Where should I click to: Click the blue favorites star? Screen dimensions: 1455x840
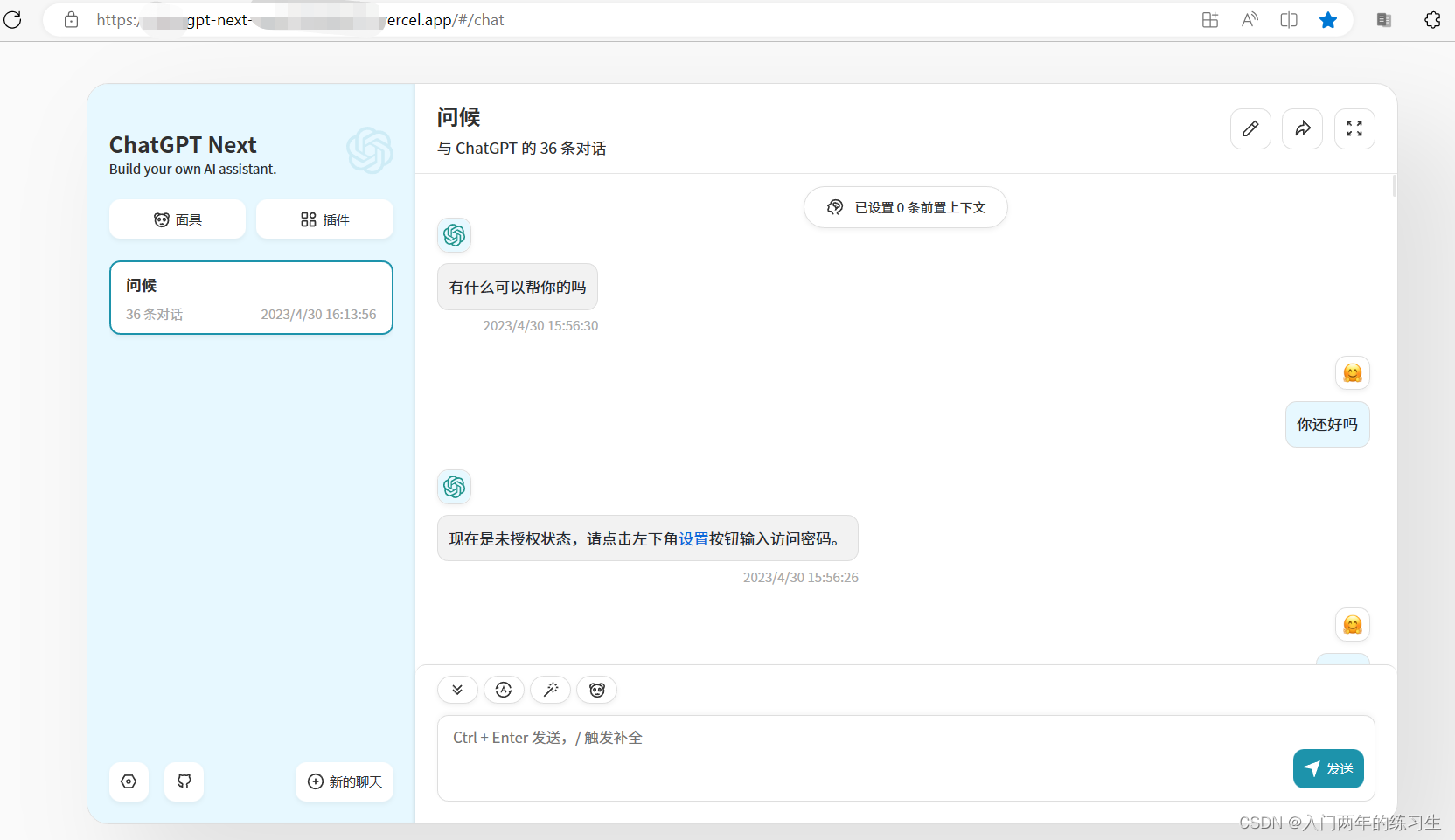[x=1328, y=20]
